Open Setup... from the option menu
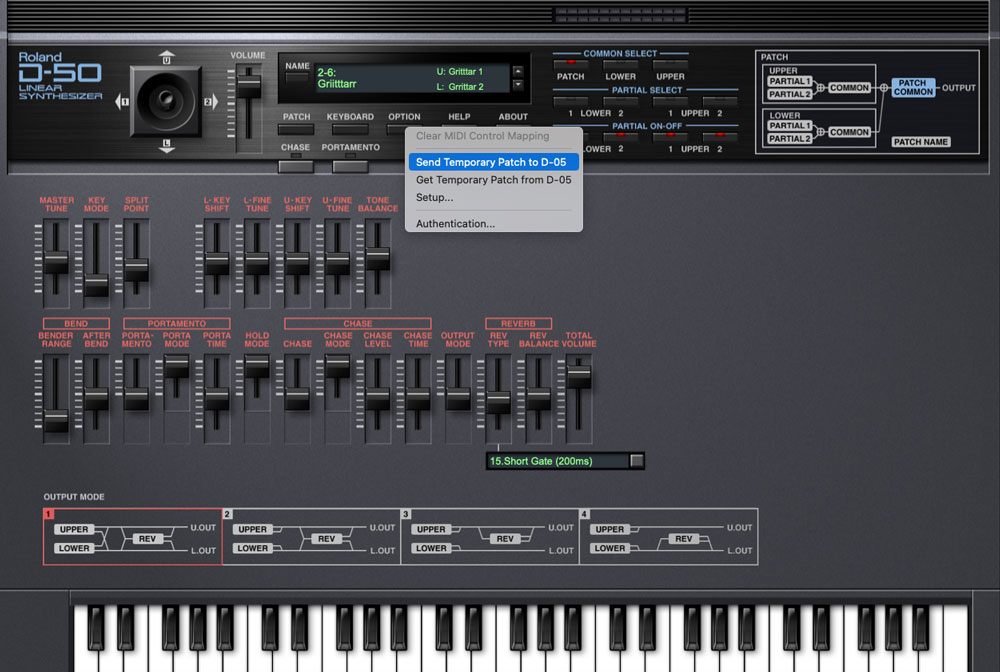The height and width of the screenshot is (672, 1000). (494, 198)
